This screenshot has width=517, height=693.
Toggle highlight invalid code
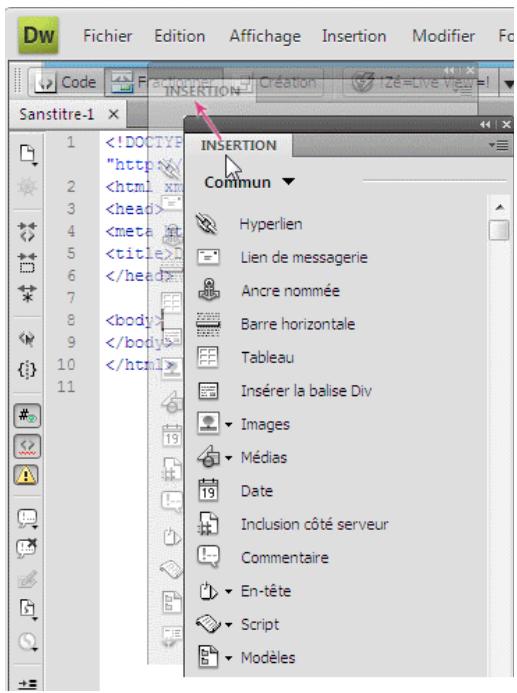click(x=27, y=446)
